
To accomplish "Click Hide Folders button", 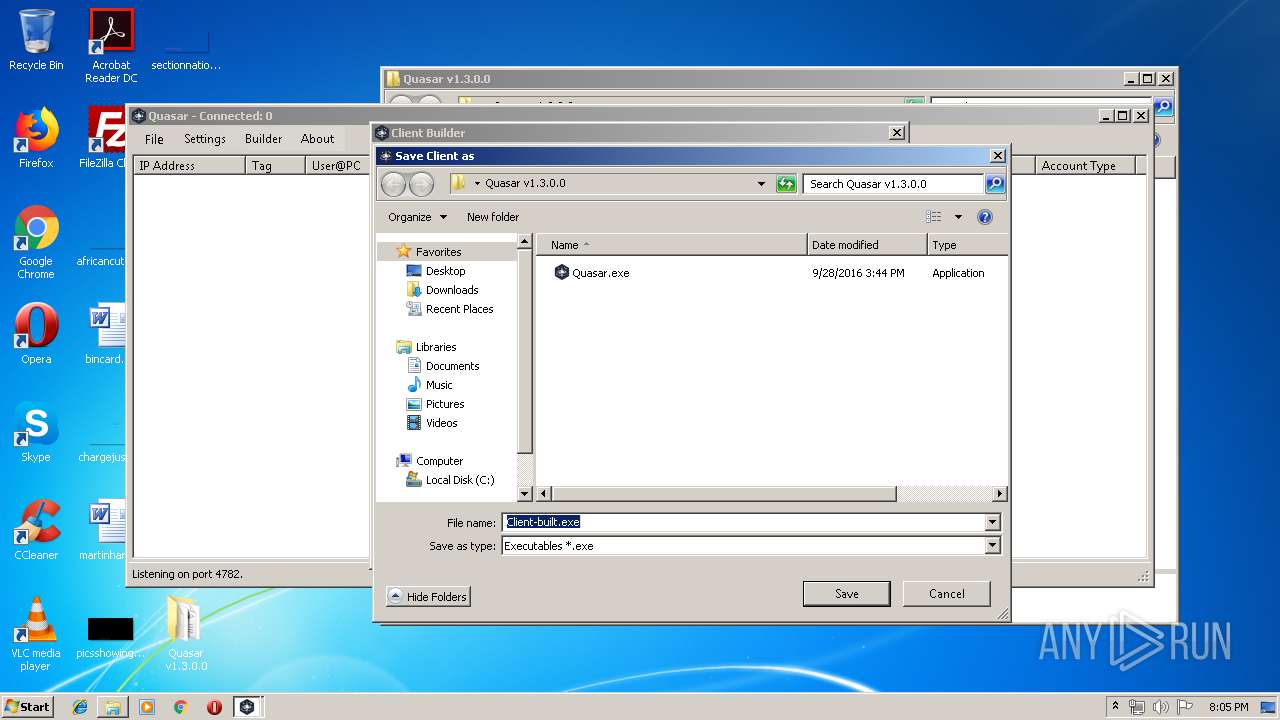I will [428, 597].
